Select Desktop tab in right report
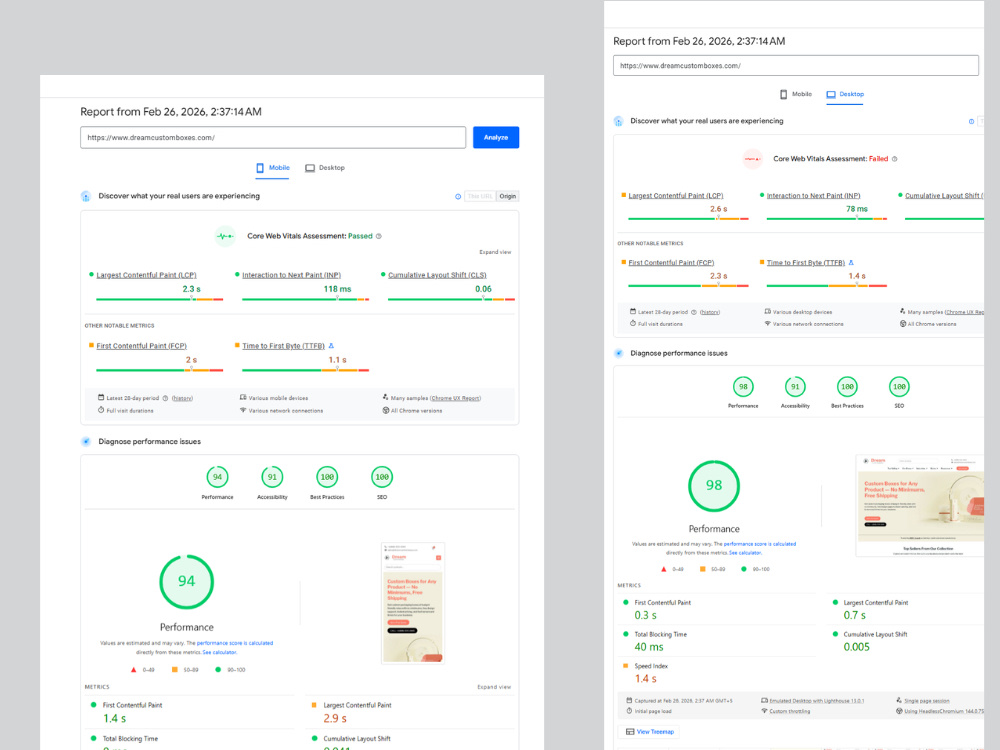This screenshot has height=750, width=1000. point(845,94)
